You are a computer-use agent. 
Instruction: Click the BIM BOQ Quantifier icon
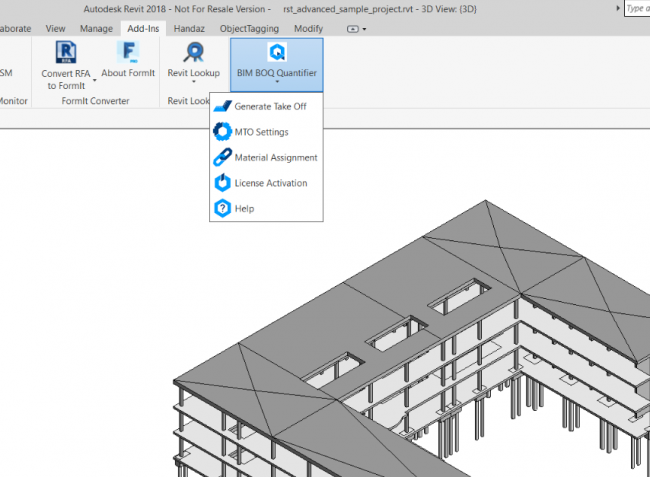pyautogui.click(x=276, y=53)
